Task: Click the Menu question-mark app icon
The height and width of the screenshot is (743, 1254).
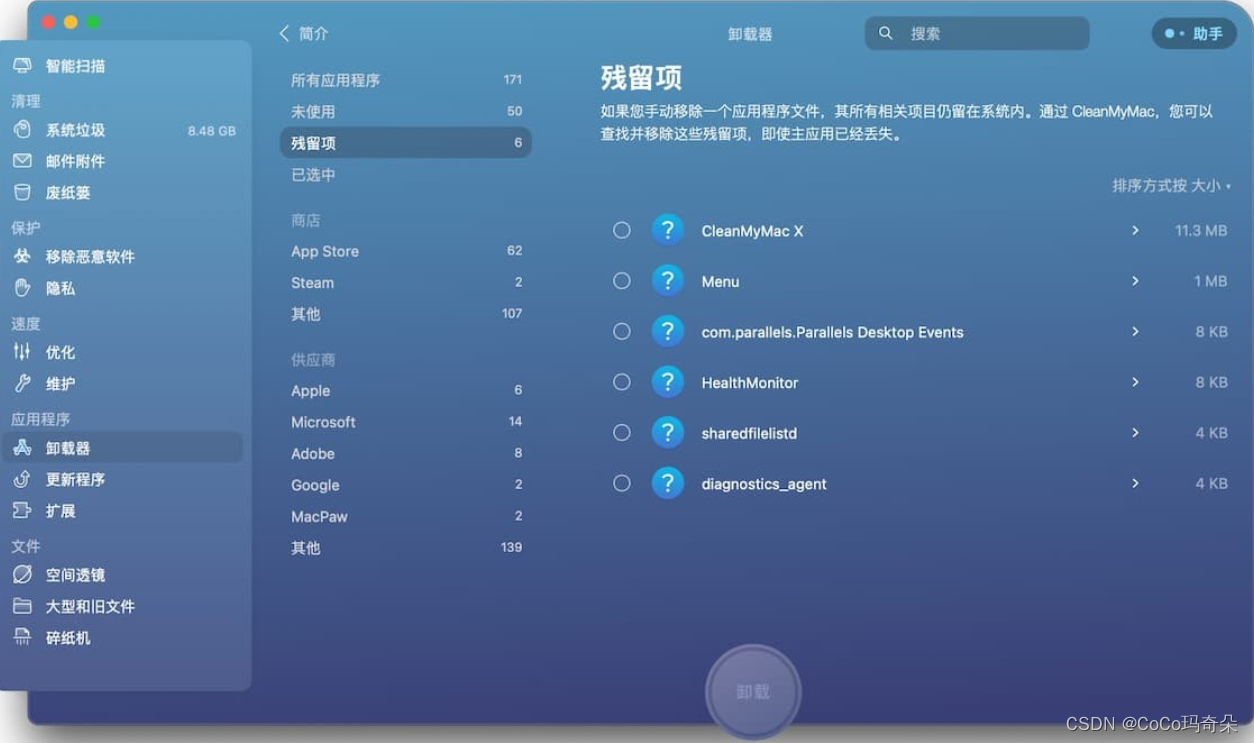Action: 668,281
